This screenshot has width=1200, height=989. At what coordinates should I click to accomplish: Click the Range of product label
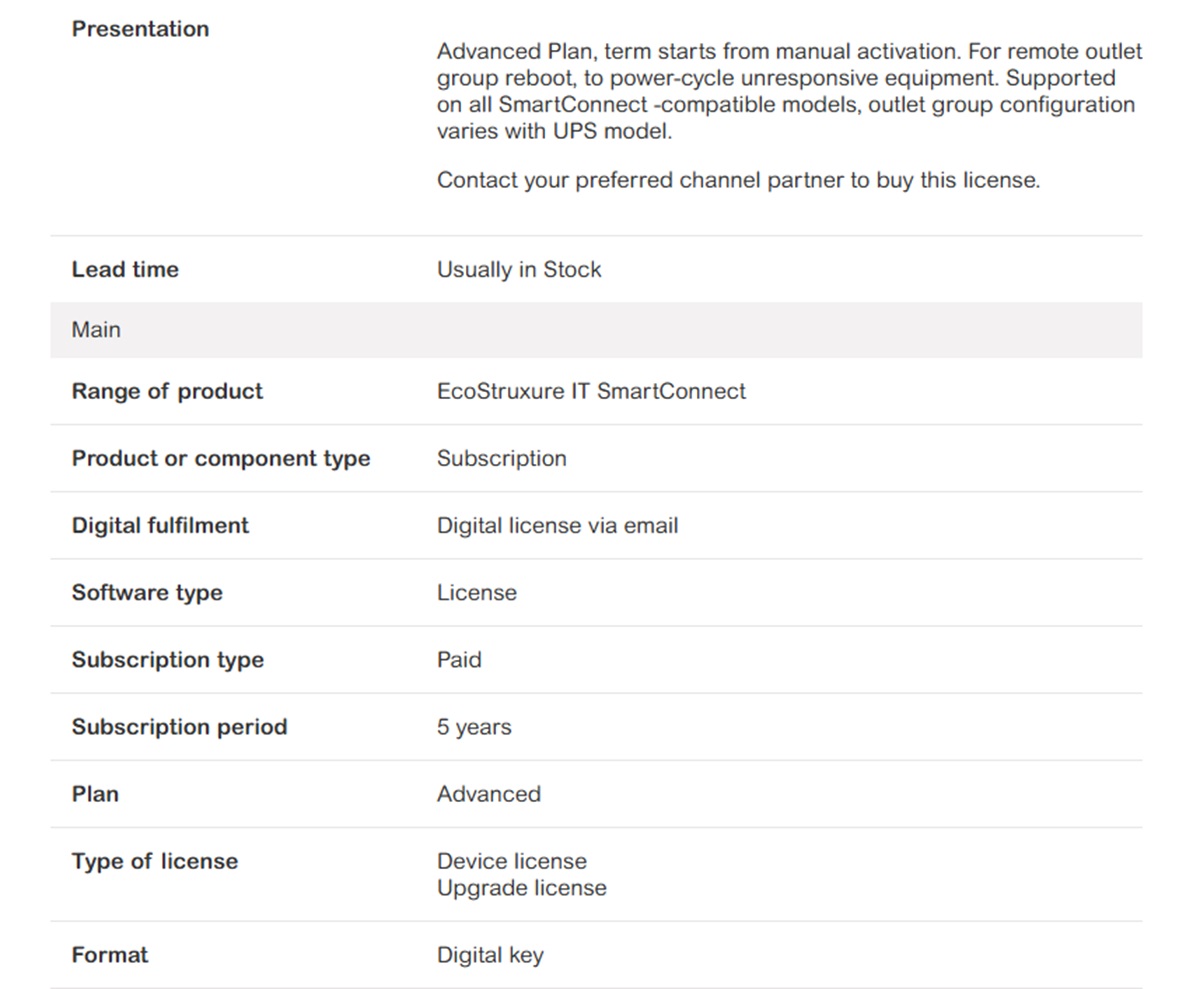pyautogui.click(x=167, y=391)
